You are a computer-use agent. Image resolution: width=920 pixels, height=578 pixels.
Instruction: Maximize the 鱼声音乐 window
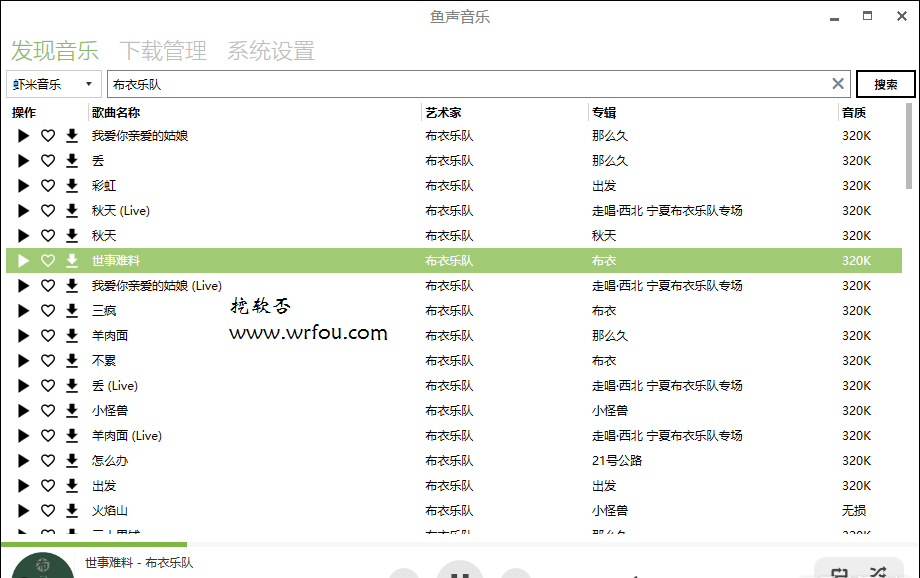(x=868, y=16)
